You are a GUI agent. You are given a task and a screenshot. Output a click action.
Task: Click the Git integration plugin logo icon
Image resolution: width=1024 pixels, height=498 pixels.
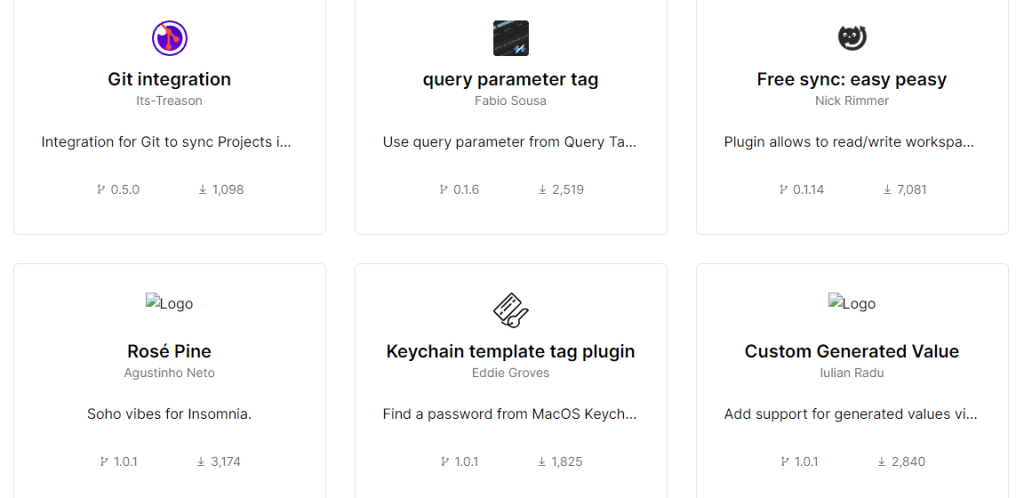pos(170,38)
